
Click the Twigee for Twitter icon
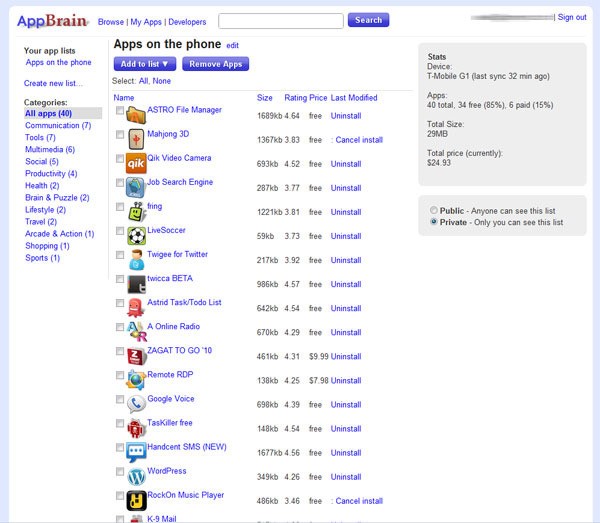(136, 260)
